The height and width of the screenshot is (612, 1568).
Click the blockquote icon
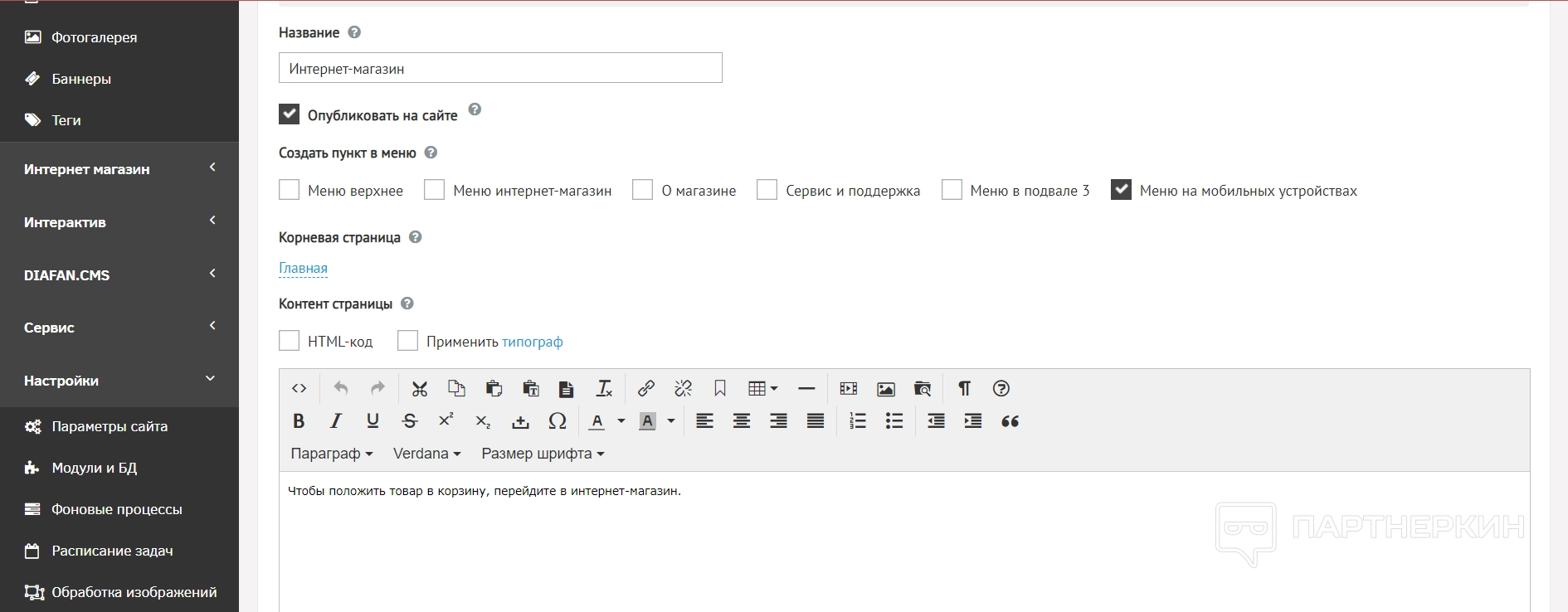tap(1010, 421)
